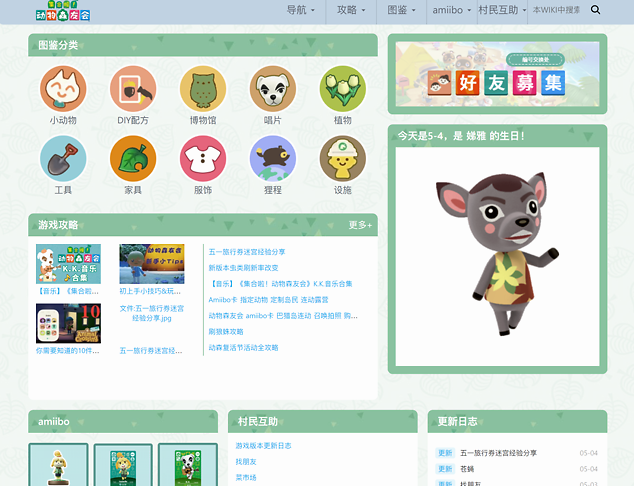The height and width of the screenshot is (486, 634).
Task: Click the 家具 label text
Action: pos(133,190)
